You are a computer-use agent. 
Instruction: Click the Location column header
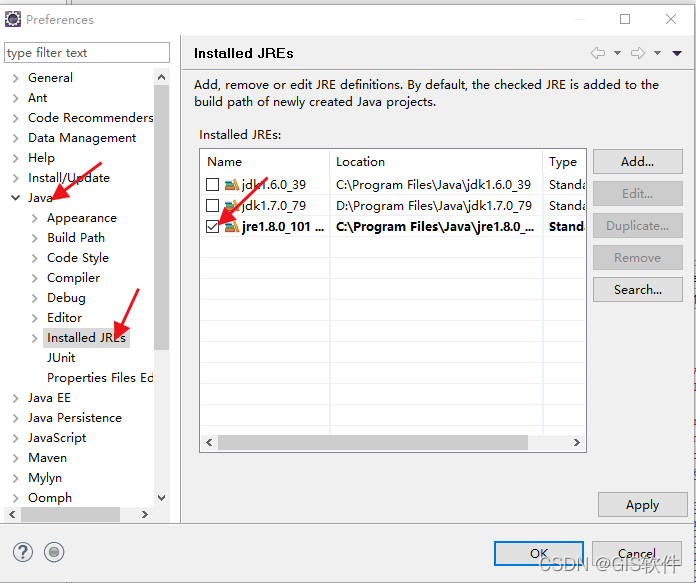[x=436, y=162]
